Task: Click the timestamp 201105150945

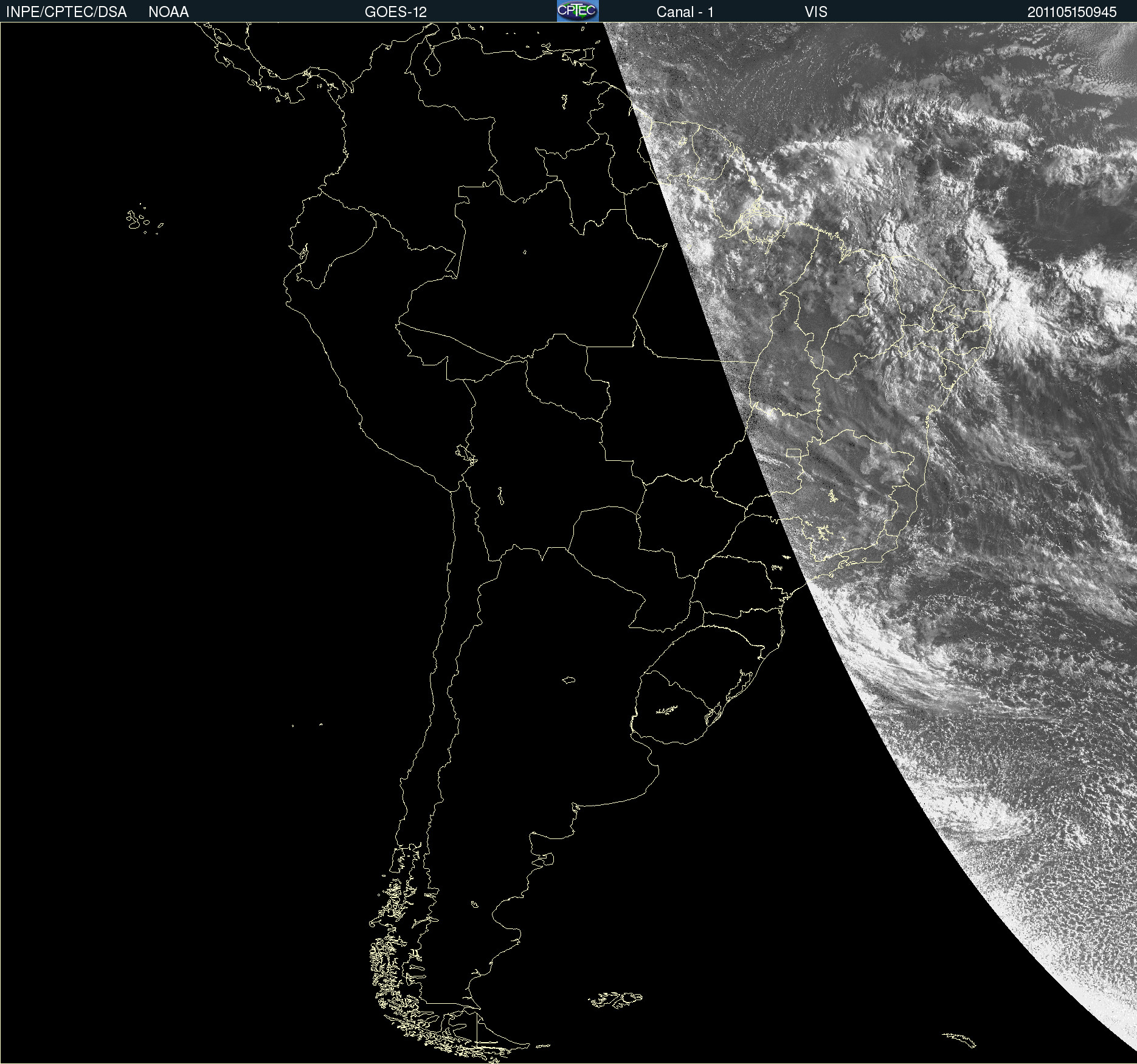Action: [x=1072, y=12]
